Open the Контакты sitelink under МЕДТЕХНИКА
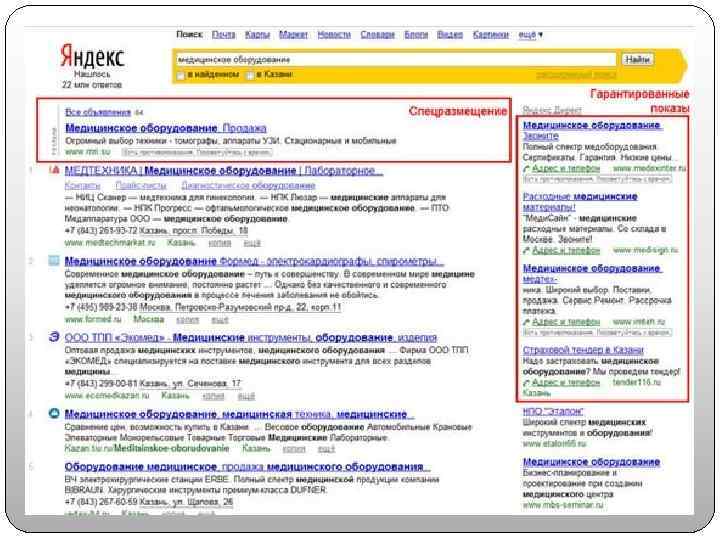 (82, 186)
